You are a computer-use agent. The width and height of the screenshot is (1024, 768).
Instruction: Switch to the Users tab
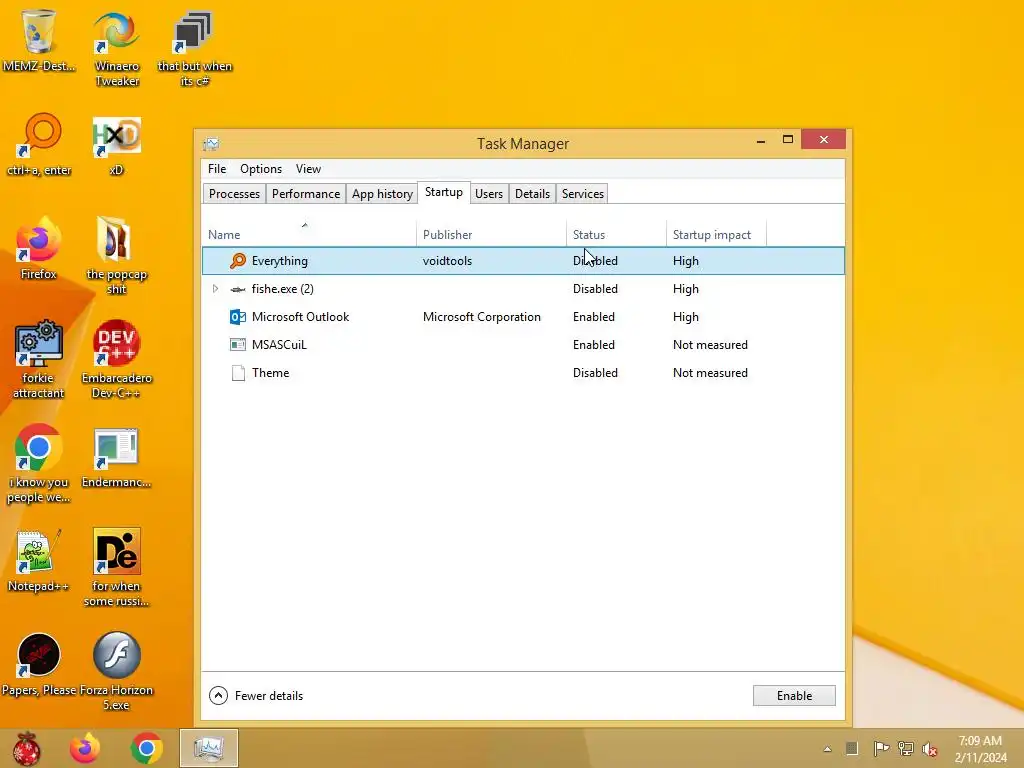click(489, 194)
